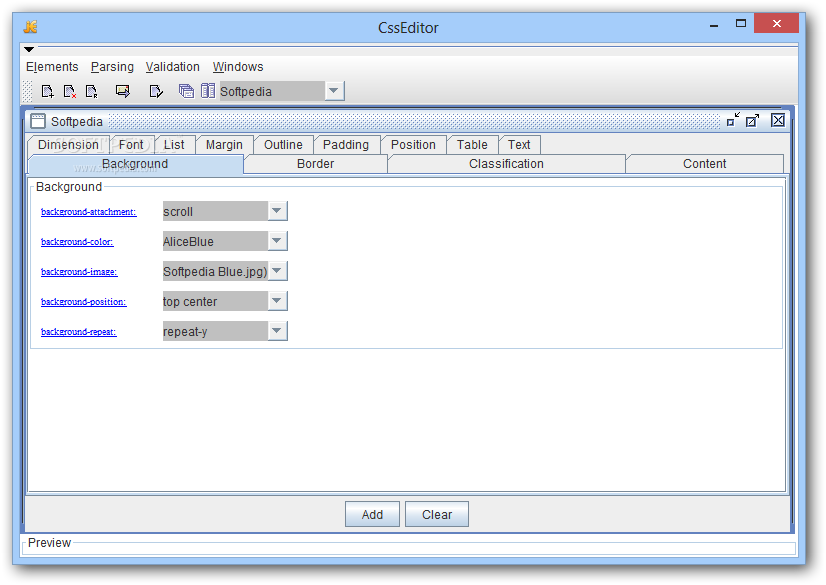Click the cascade windows toolbar icon
The width and height of the screenshot is (826, 585).
click(186, 91)
